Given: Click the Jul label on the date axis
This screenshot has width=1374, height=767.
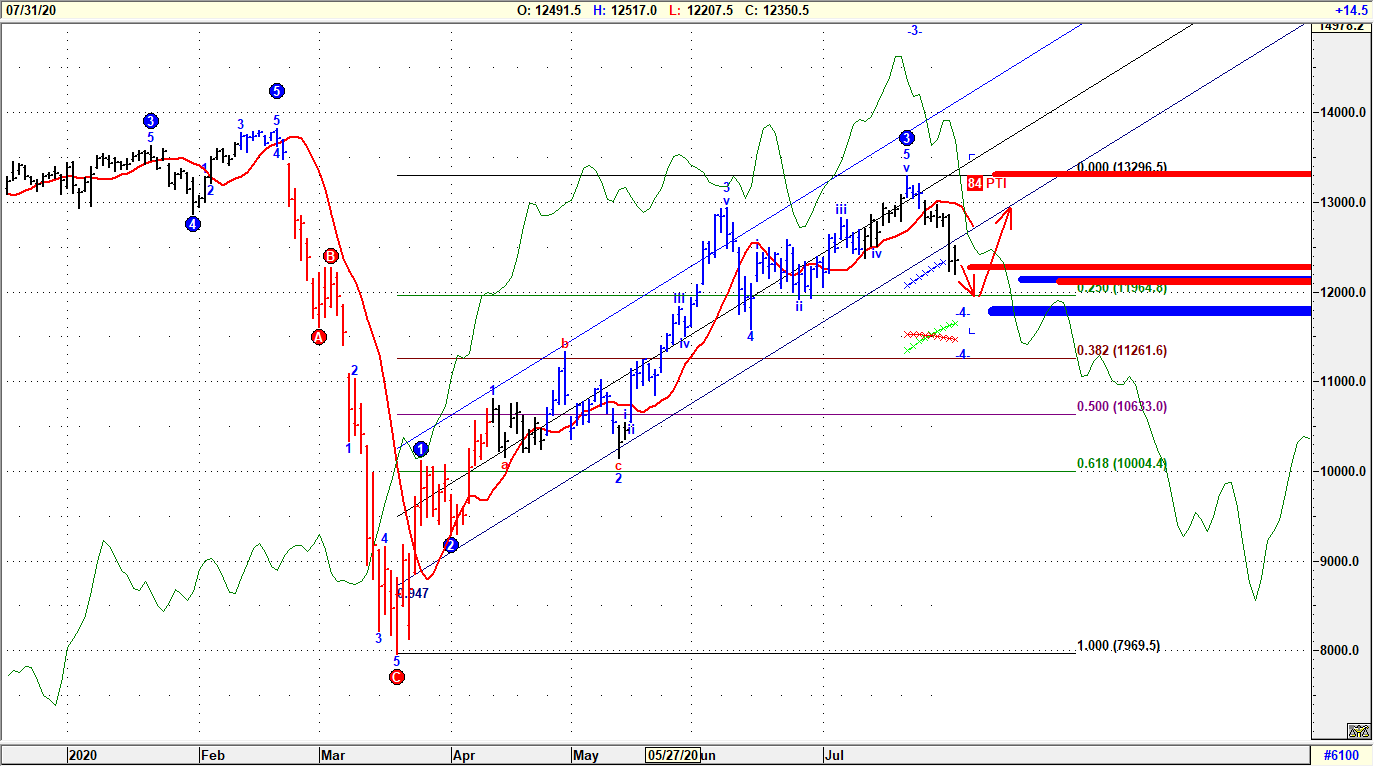Looking at the screenshot, I should click(x=837, y=757).
